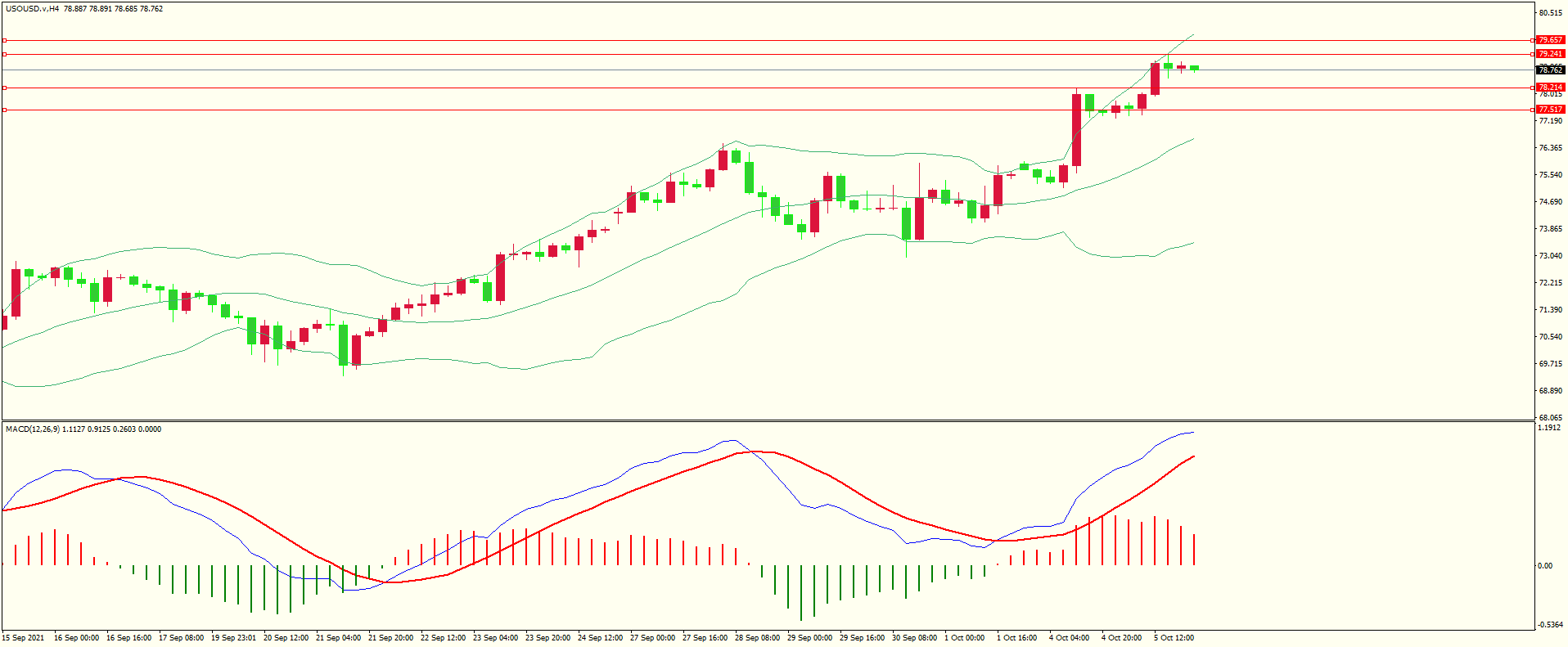Screen dimensions: 1568x647
Task: Click the 68.065 price axis value
Action: click(x=1550, y=418)
